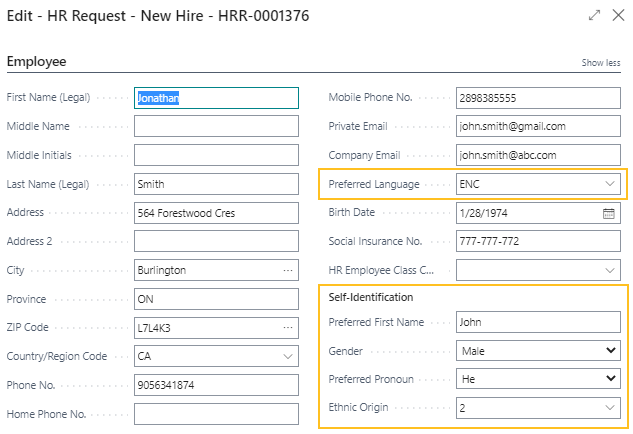
Task: Expand the Preferred Pronoun dropdown
Action: tap(610, 379)
